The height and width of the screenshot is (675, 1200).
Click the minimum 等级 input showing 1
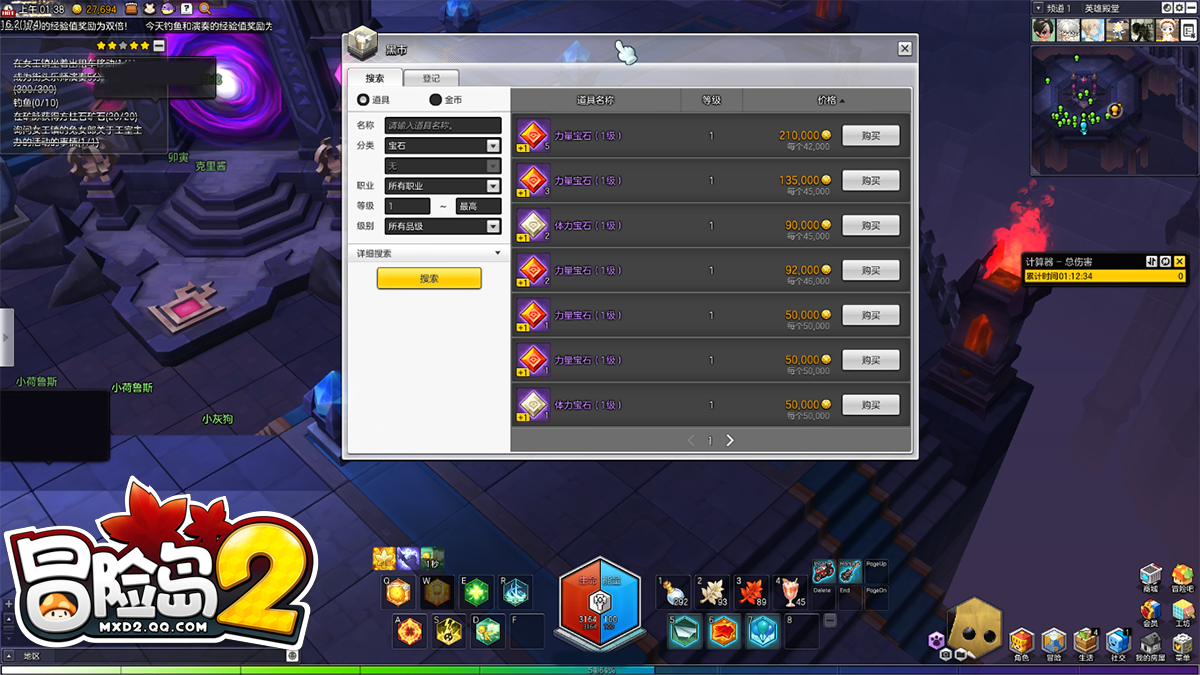pyautogui.click(x=408, y=206)
